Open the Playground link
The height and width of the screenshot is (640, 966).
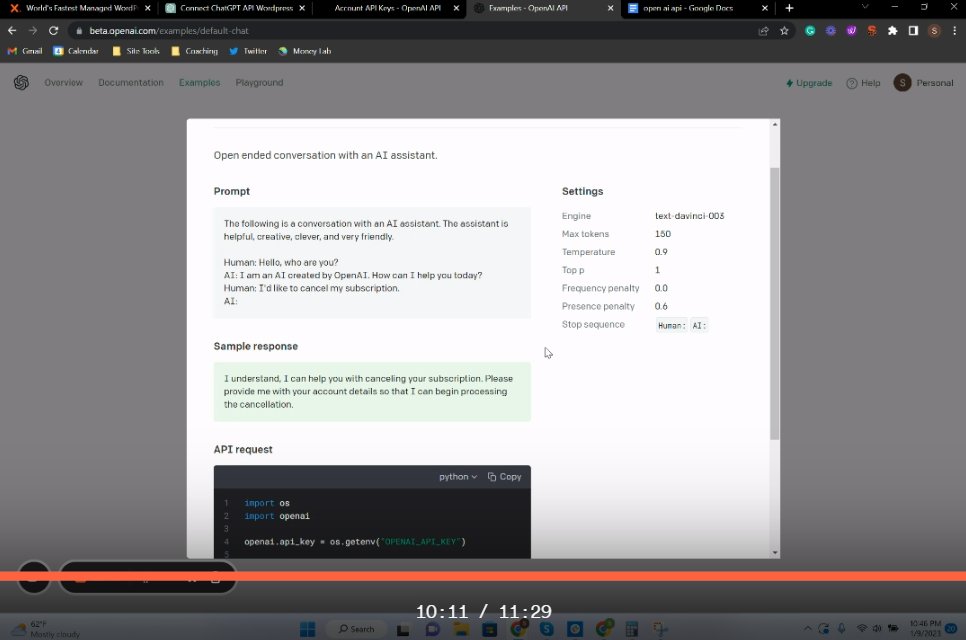tap(259, 83)
